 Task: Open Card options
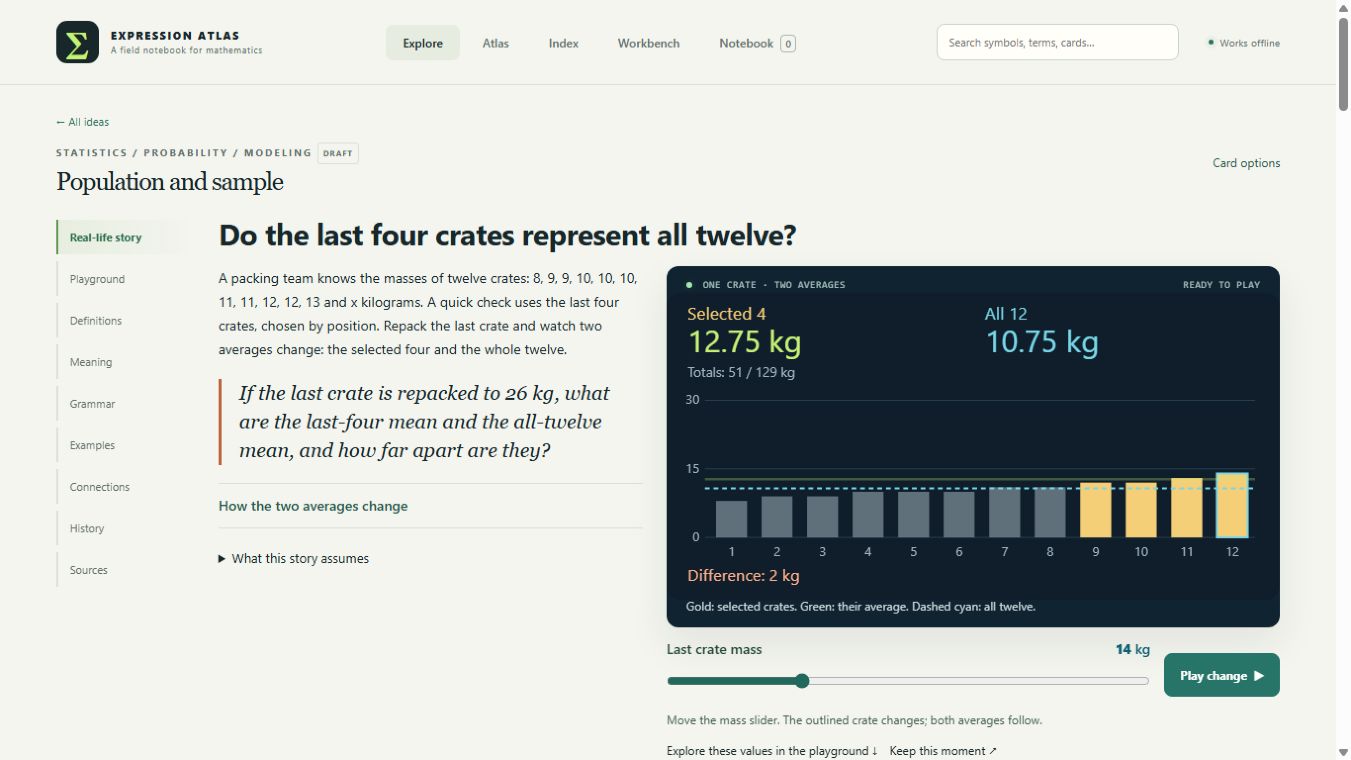coord(1246,163)
